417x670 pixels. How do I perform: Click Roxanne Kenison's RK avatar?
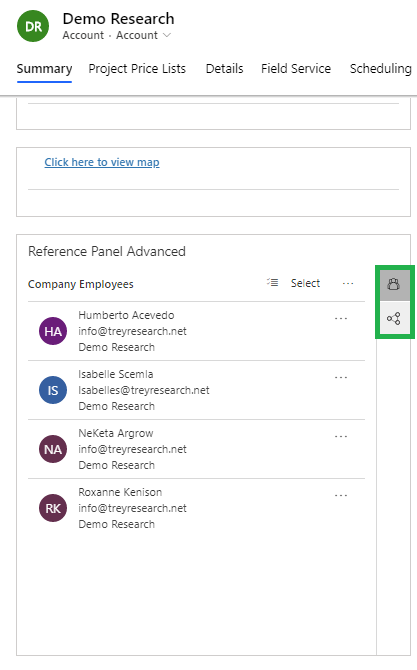[x=53, y=508]
